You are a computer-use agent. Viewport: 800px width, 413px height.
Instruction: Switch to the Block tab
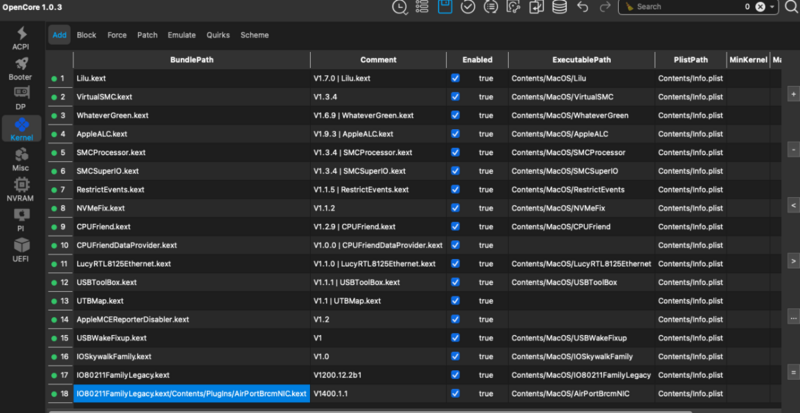coord(86,35)
